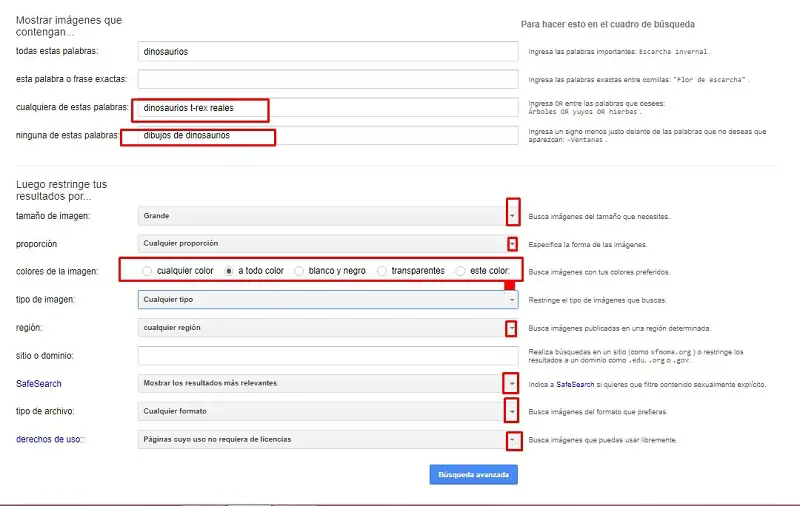Click the 'sitio o dominio' input box

(327, 355)
